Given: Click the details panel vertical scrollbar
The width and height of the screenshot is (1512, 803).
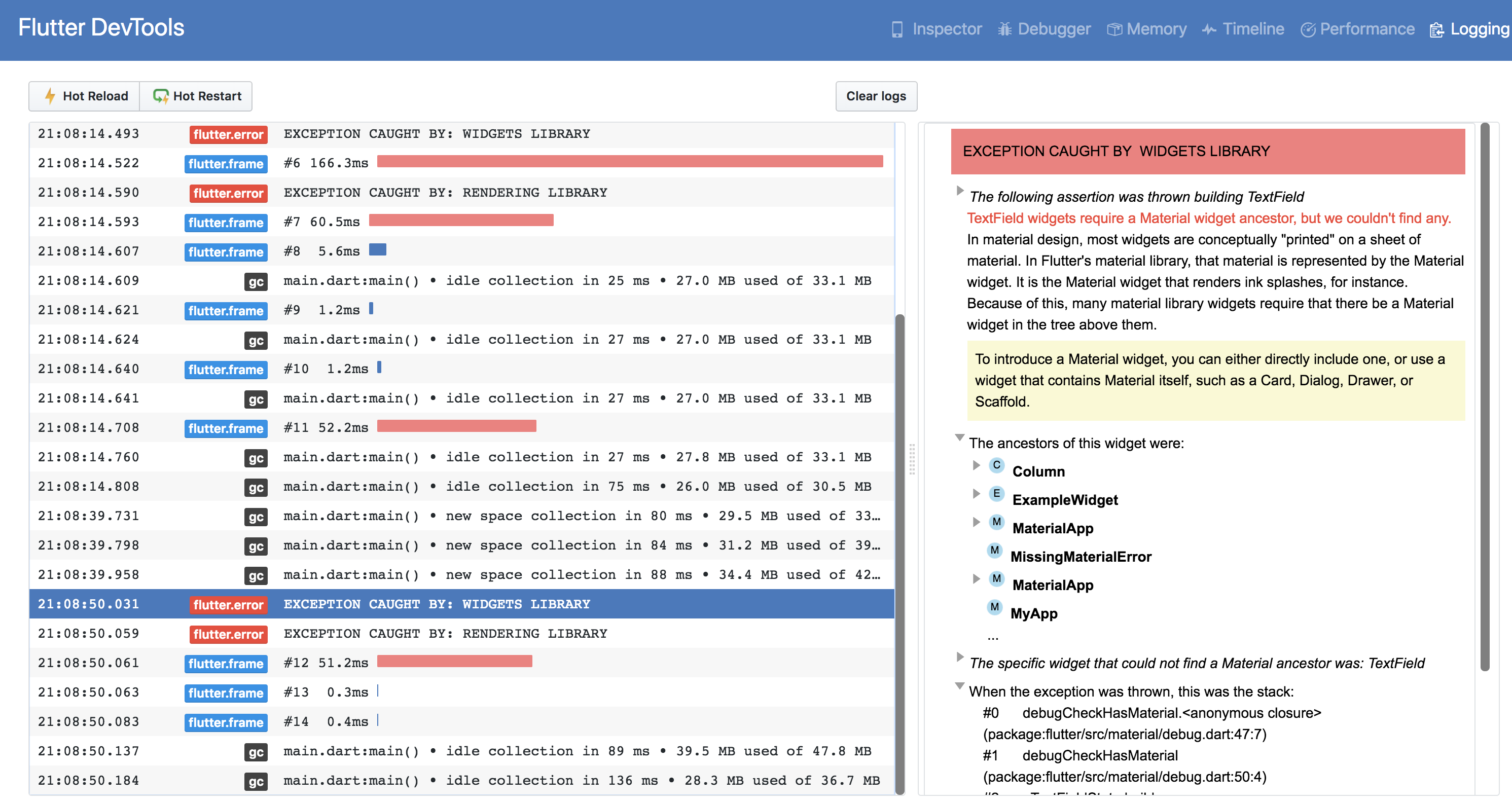Looking at the screenshot, I should (x=1485, y=396).
